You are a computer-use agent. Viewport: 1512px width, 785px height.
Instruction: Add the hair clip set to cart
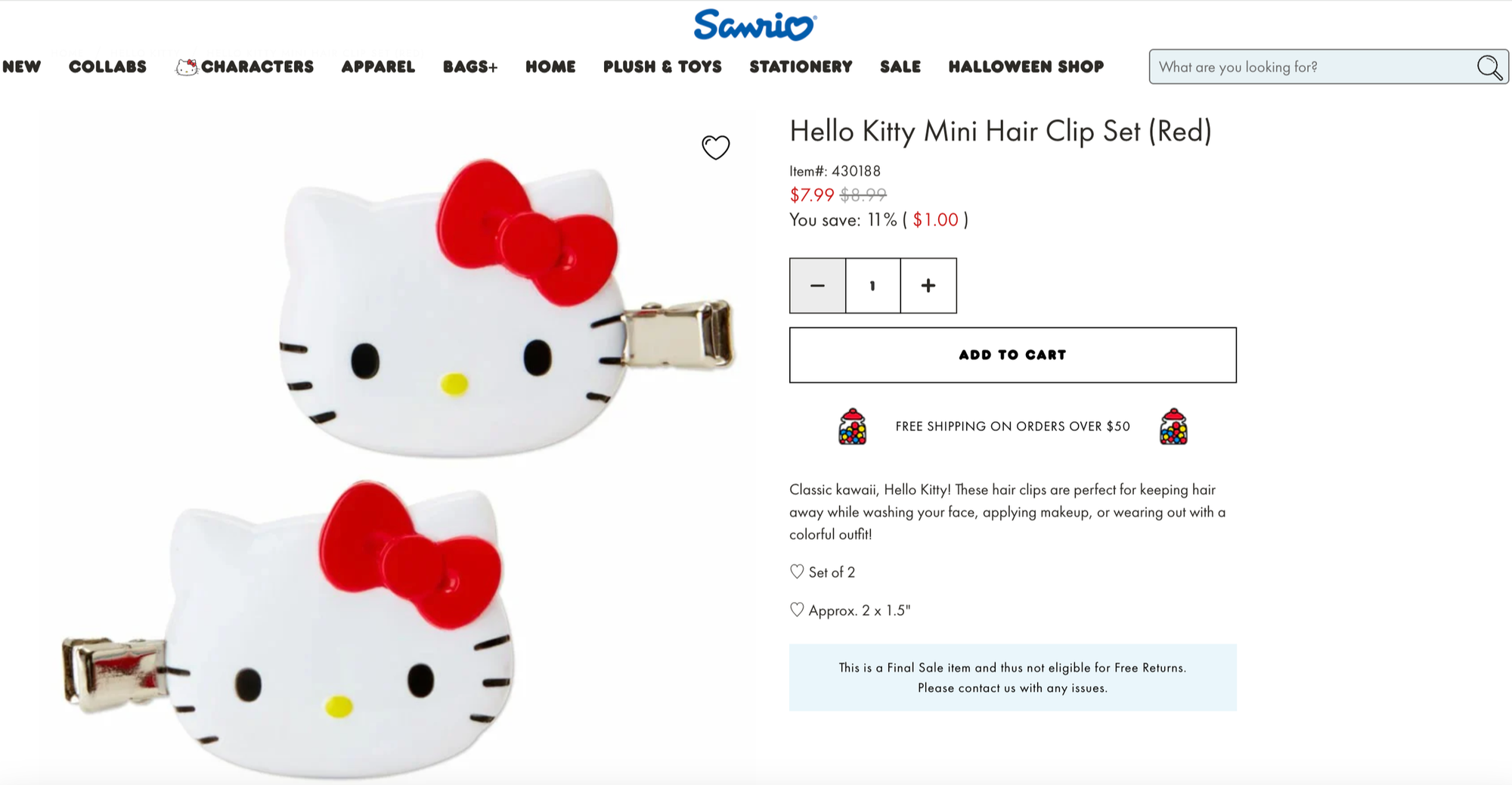tap(1012, 355)
